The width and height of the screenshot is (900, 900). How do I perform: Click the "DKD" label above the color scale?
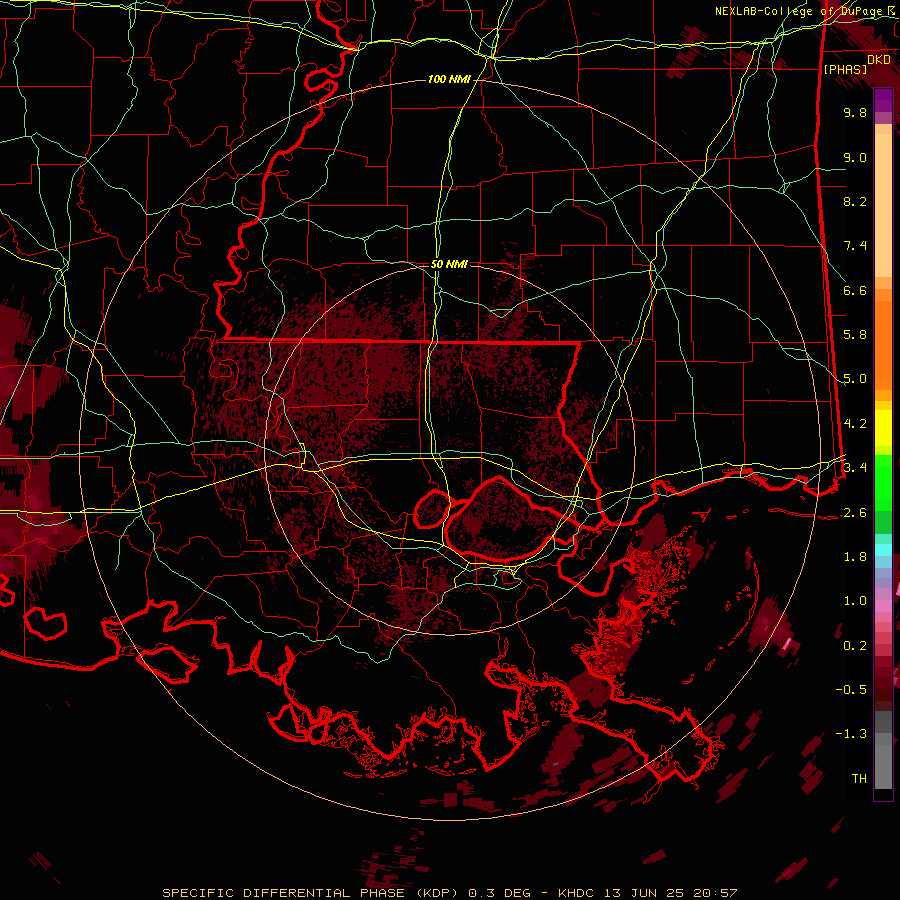pos(878,60)
